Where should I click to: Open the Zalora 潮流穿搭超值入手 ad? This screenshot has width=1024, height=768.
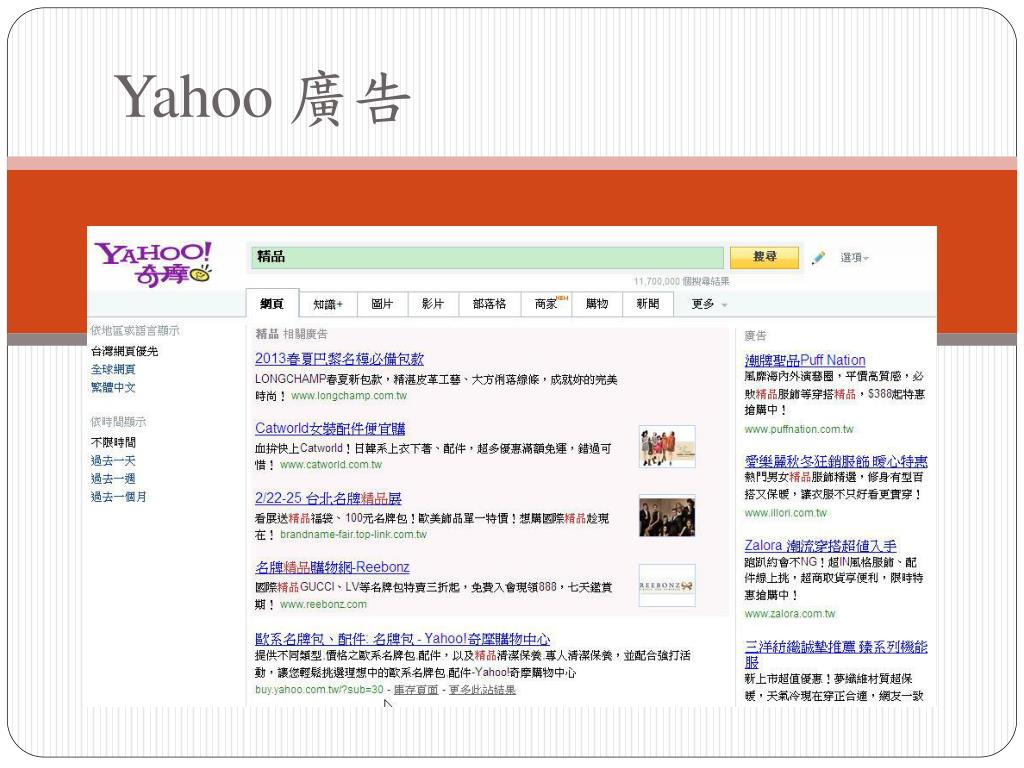[820, 545]
